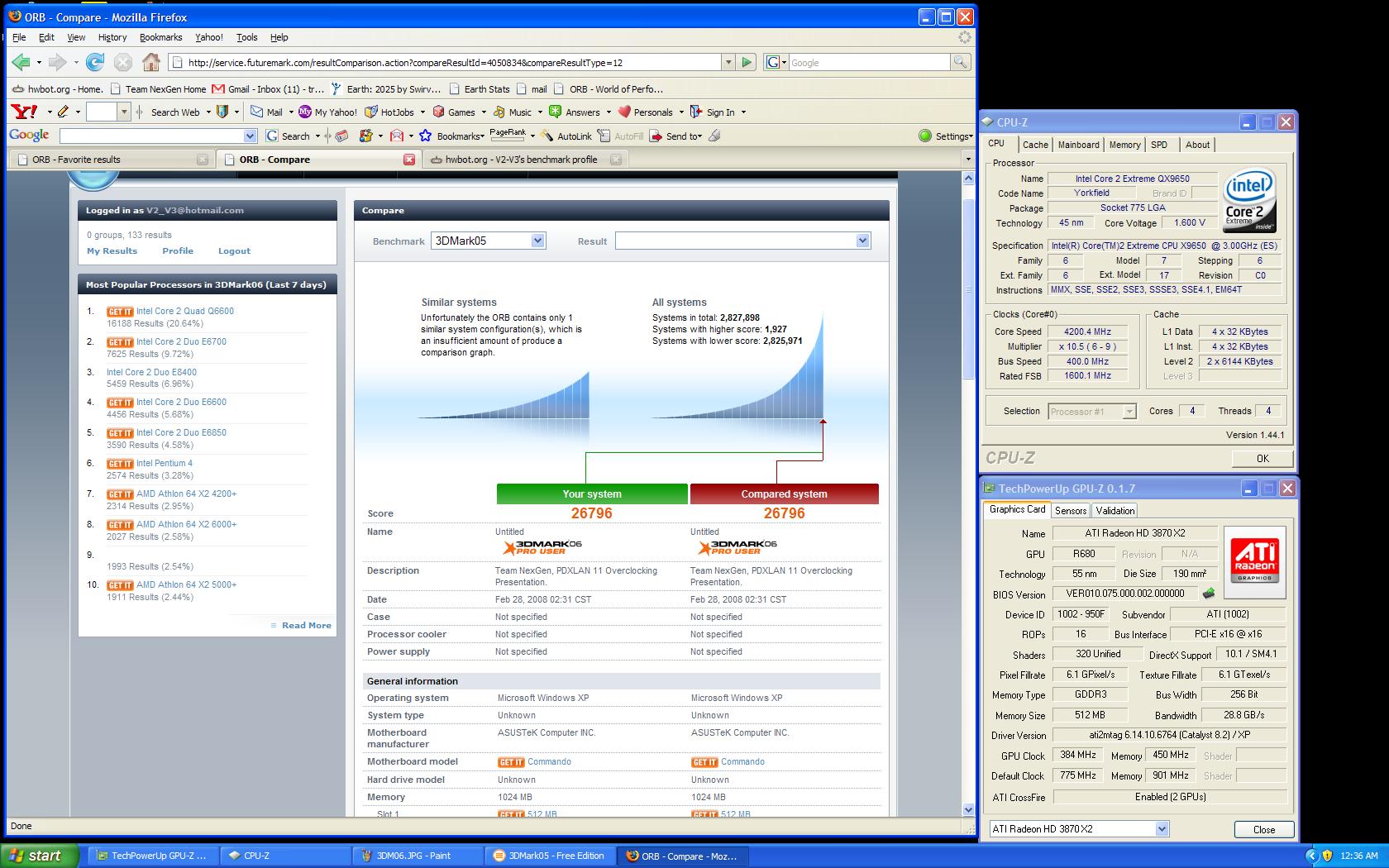The height and width of the screenshot is (868, 1389).
Task: Click the BIOS save chip icon in GPU-Z
Action: (1209, 594)
